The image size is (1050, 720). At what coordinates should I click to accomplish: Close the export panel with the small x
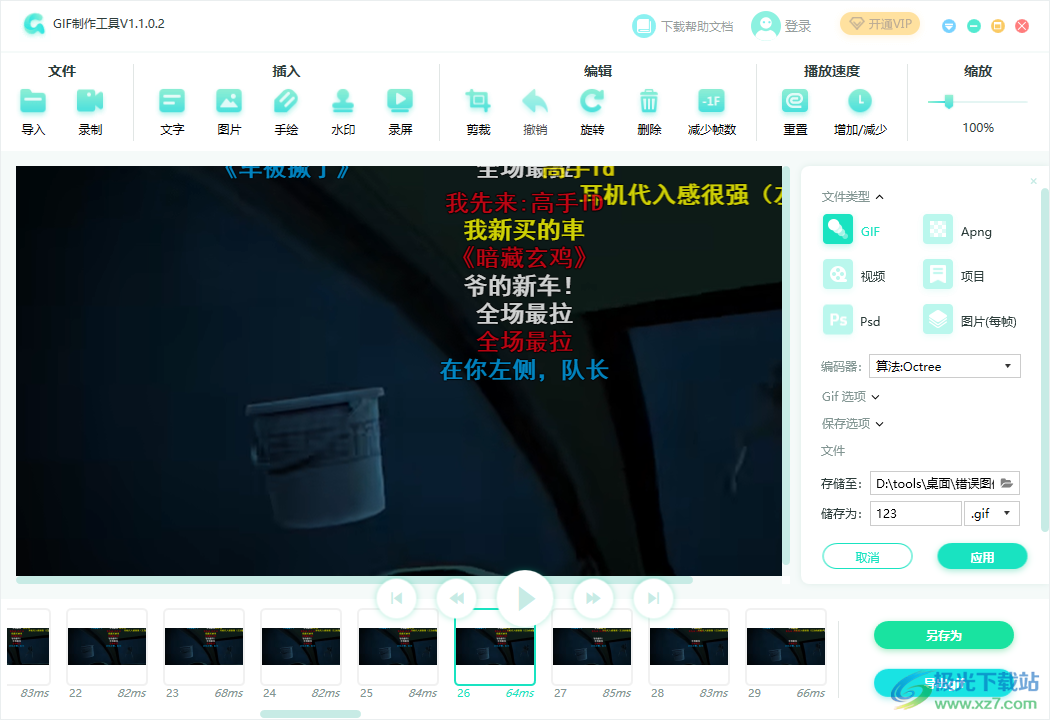[x=1033, y=181]
